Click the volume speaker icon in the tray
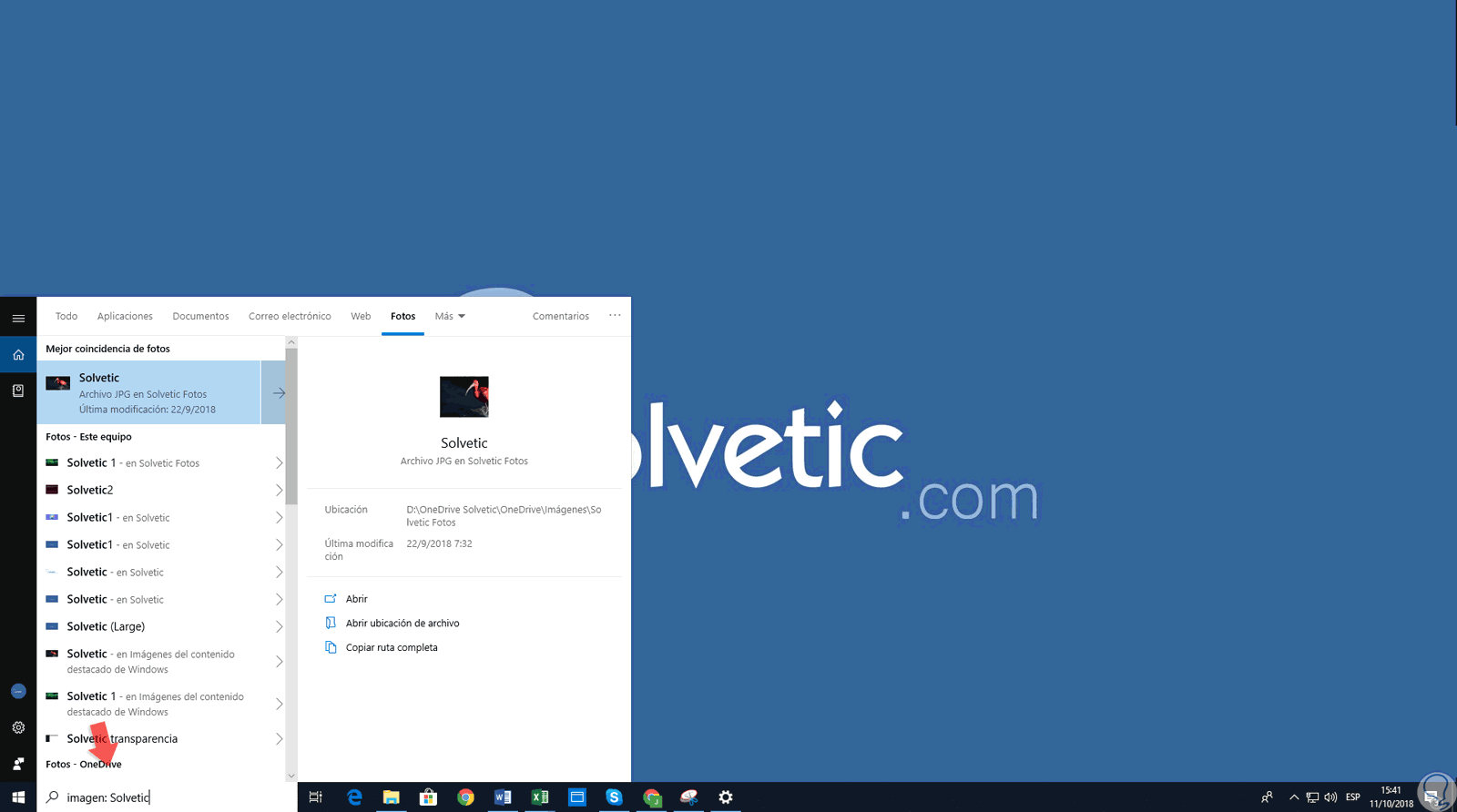The height and width of the screenshot is (812, 1457). coord(1330,797)
